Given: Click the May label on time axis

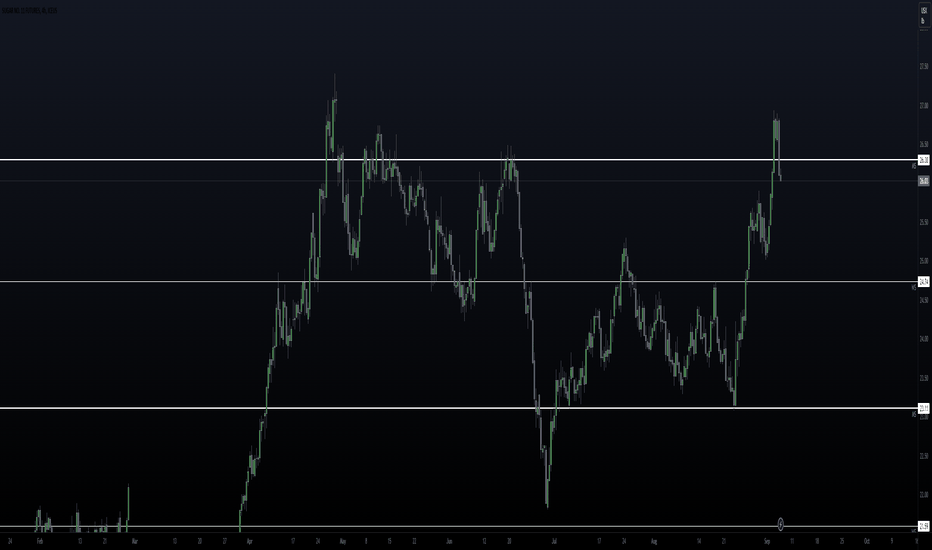Looking at the screenshot, I should [343, 542].
